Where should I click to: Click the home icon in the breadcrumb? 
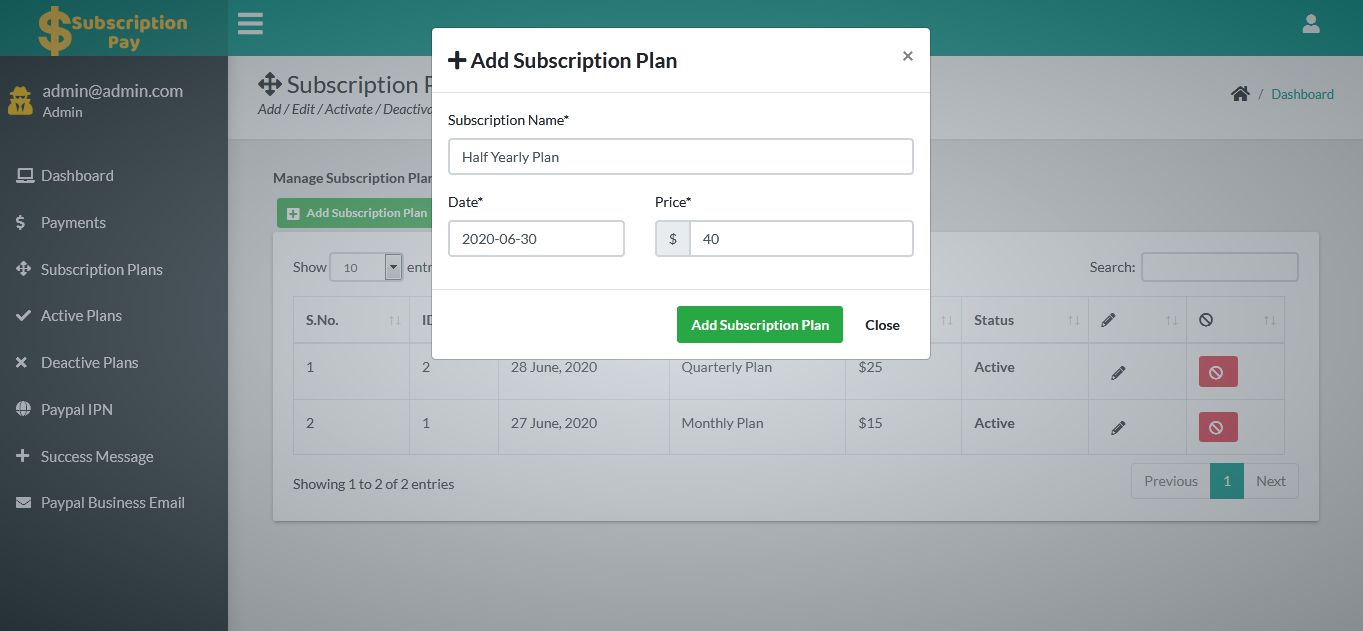pos(1240,92)
